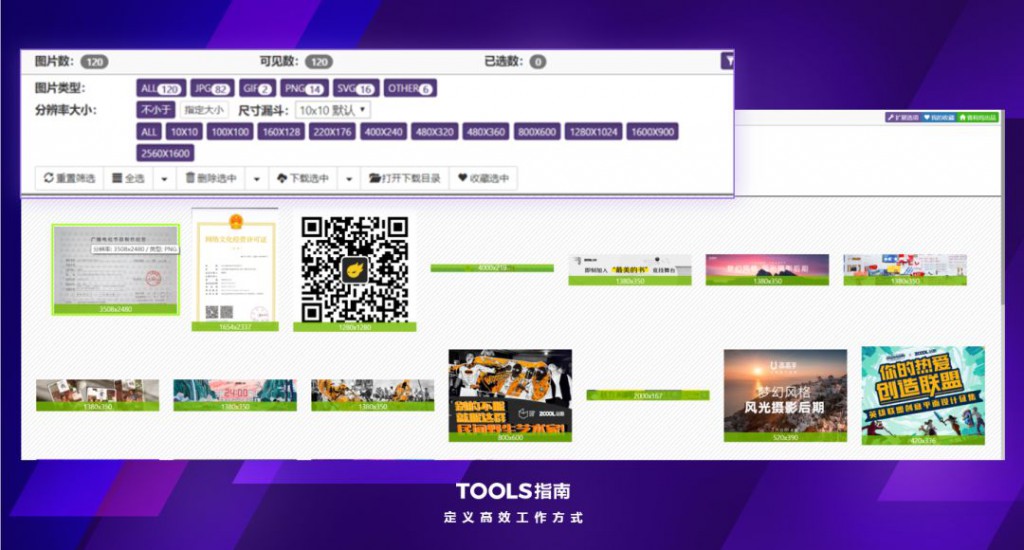Click the favorite selected (收藏选中) heart button
The image size is (1024, 550).
[483, 178]
